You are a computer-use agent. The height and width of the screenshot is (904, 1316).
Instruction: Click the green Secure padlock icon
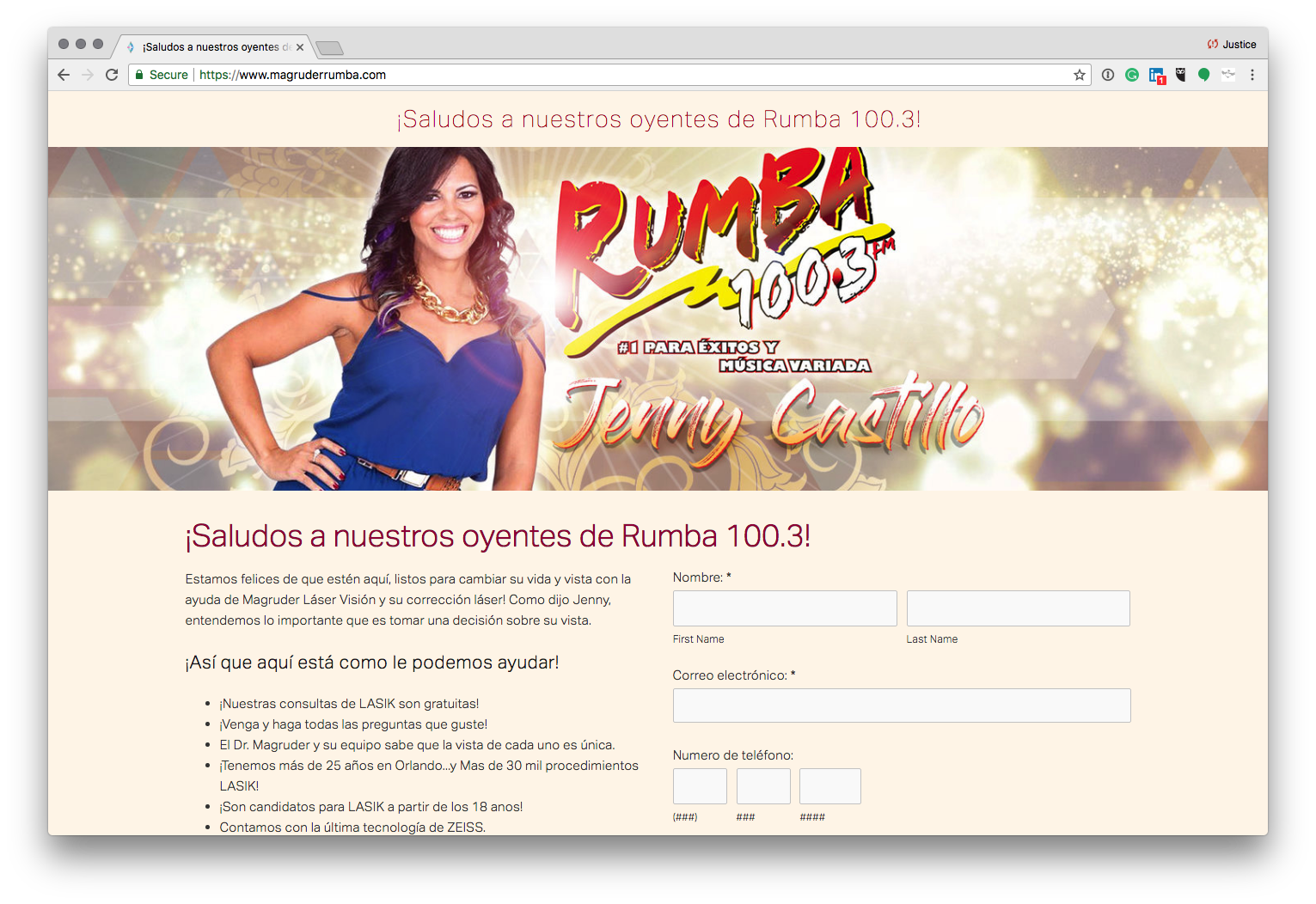click(x=139, y=75)
